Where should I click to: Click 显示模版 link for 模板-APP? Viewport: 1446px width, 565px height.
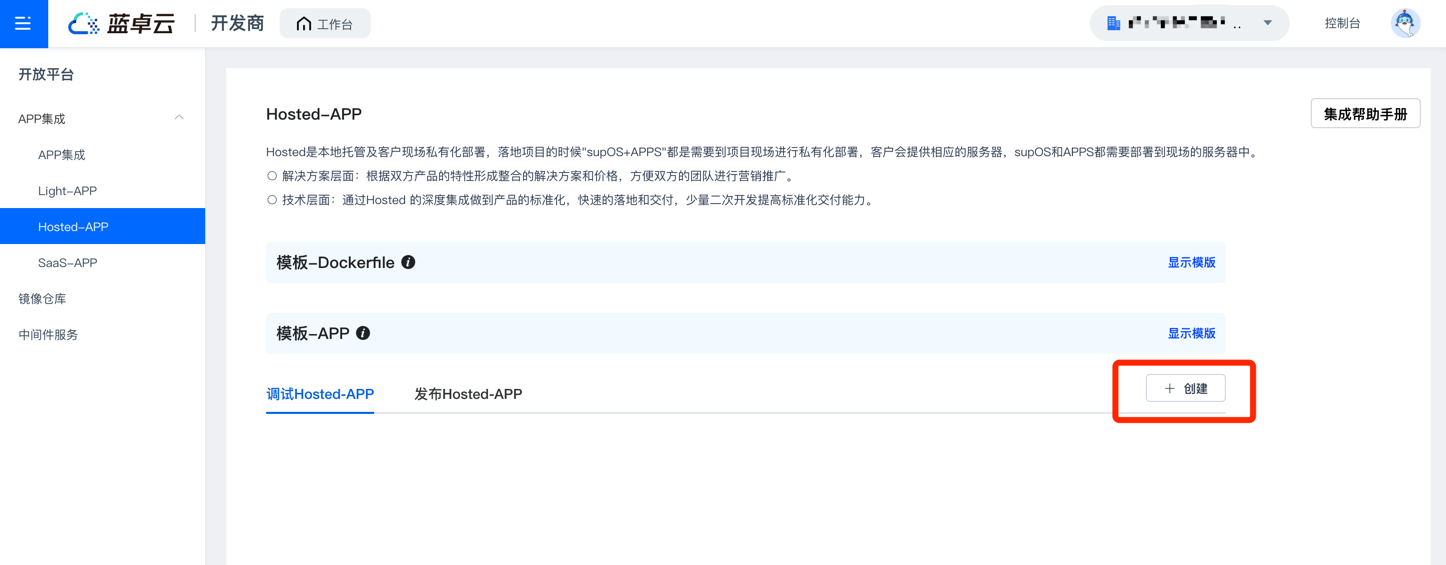click(1191, 333)
